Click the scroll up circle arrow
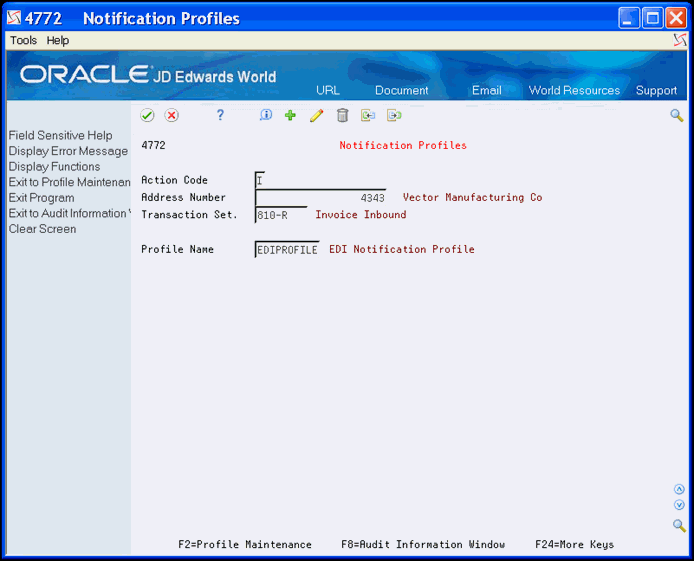The width and height of the screenshot is (694, 561). [x=679, y=489]
